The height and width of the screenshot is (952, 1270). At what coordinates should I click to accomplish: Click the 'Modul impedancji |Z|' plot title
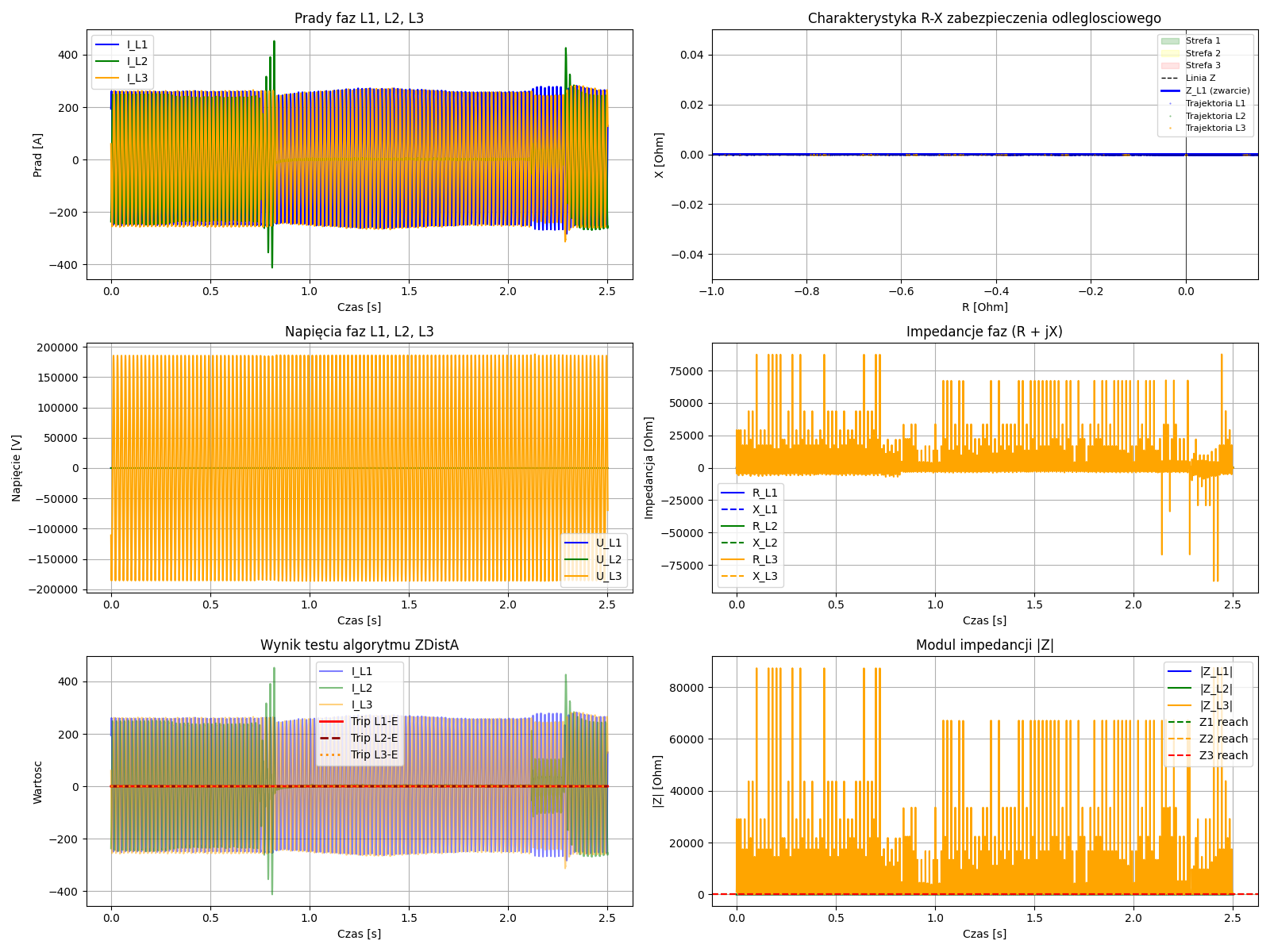[x=984, y=645]
